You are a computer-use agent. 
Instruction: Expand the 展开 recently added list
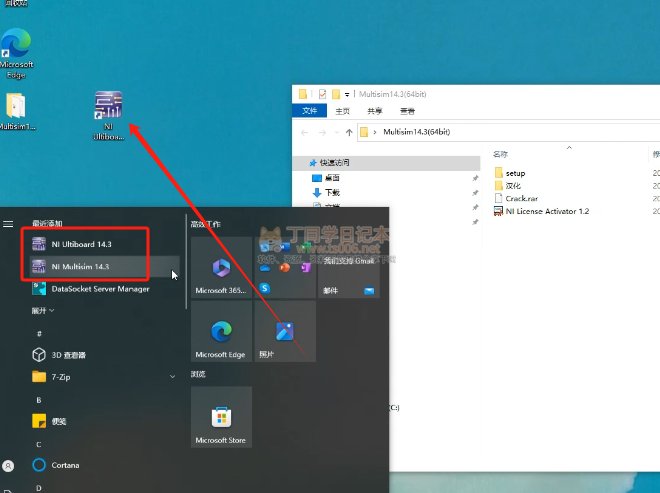[43, 311]
